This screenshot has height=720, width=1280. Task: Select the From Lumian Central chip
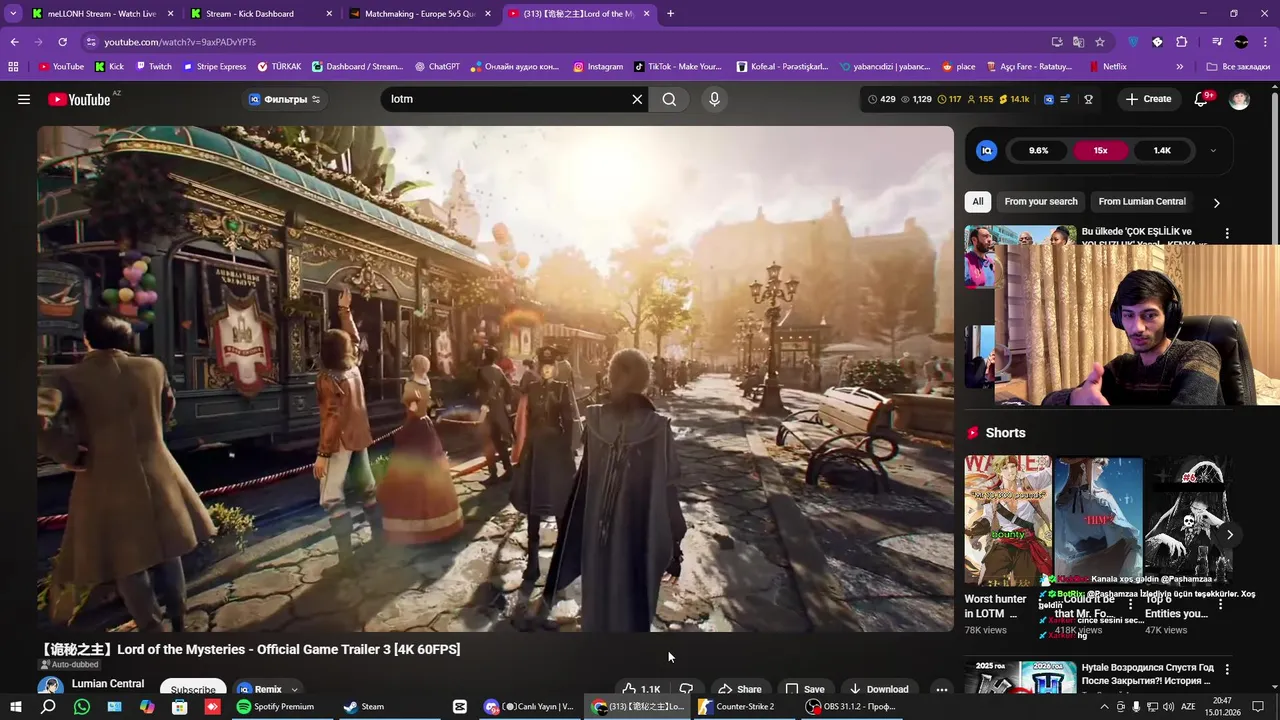(1142, 202)
